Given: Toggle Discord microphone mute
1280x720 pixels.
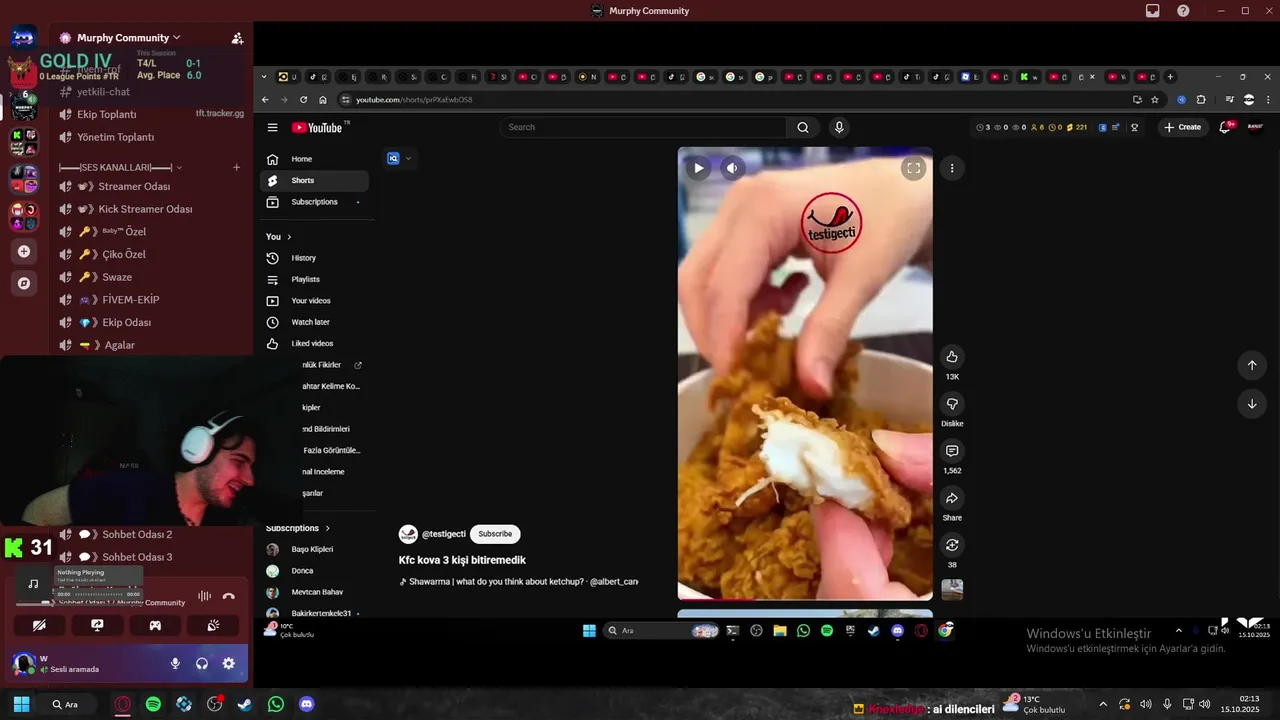Looking at the screenshot, I should (175, 663).
